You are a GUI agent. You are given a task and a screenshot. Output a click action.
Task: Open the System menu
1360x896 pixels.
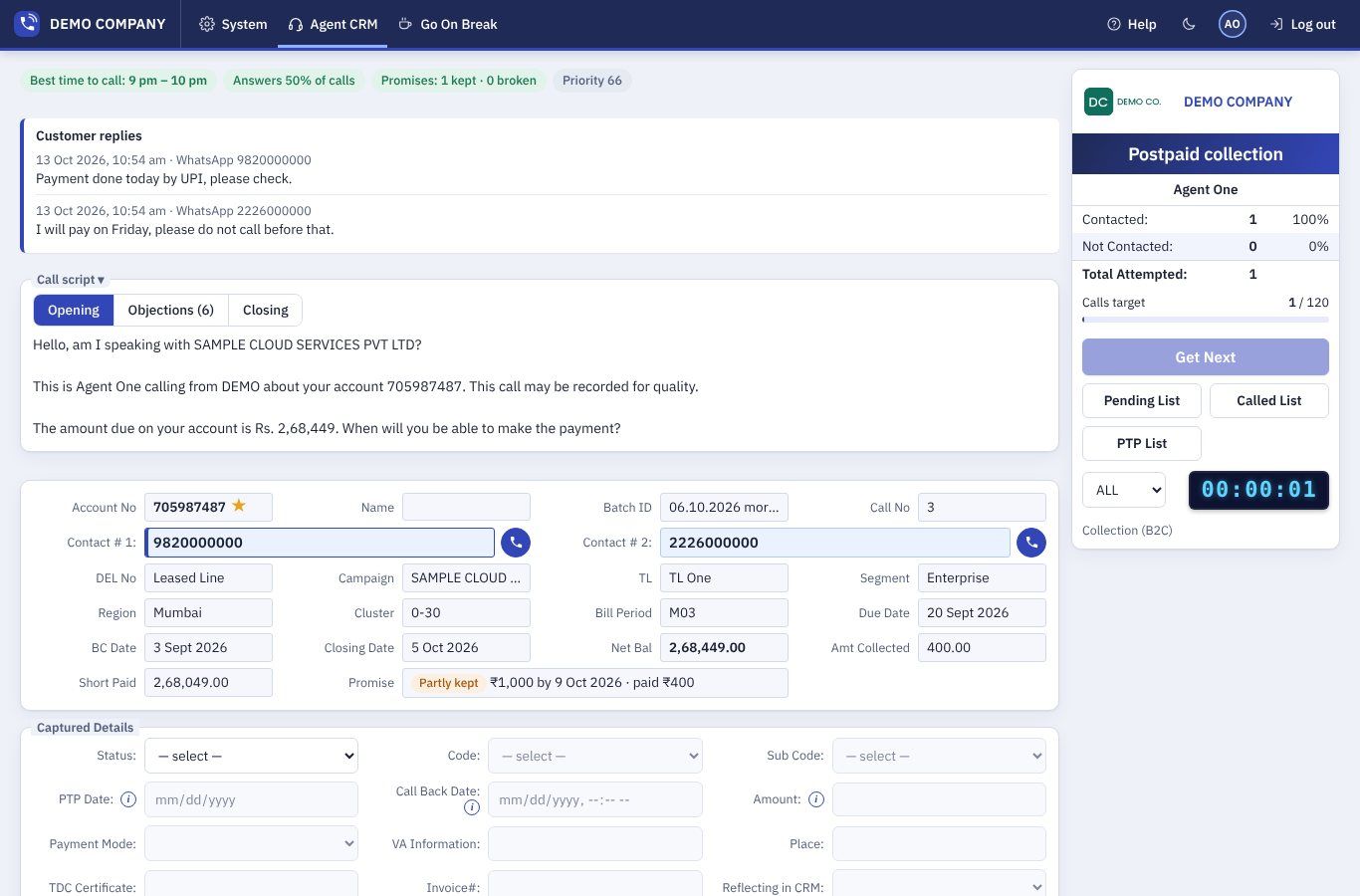233,24
